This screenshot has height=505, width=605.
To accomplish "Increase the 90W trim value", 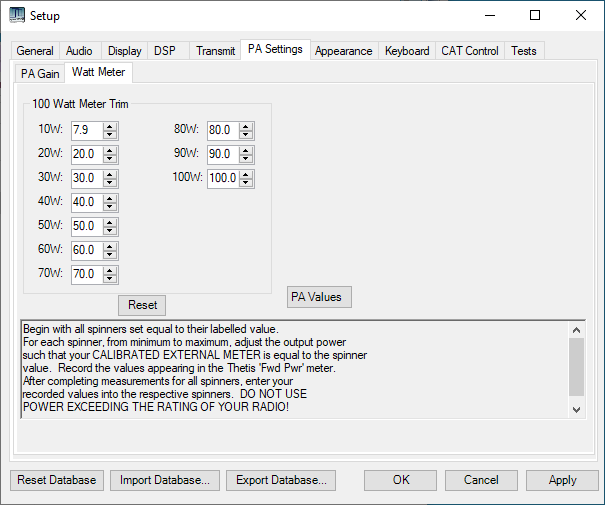I will [x=246, y=150].
